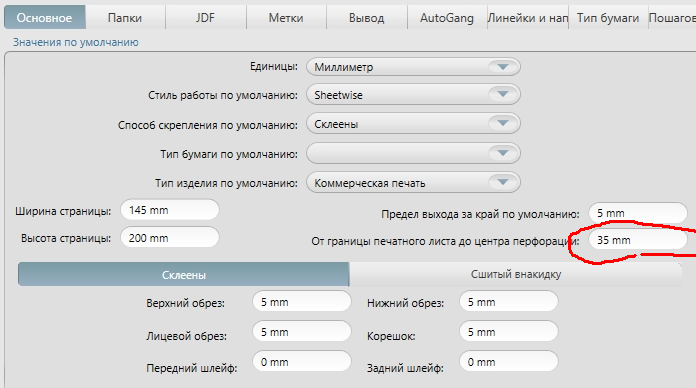696x388 pixels.
Task: Open the Пошагов tab
Action: click(672, 18)
